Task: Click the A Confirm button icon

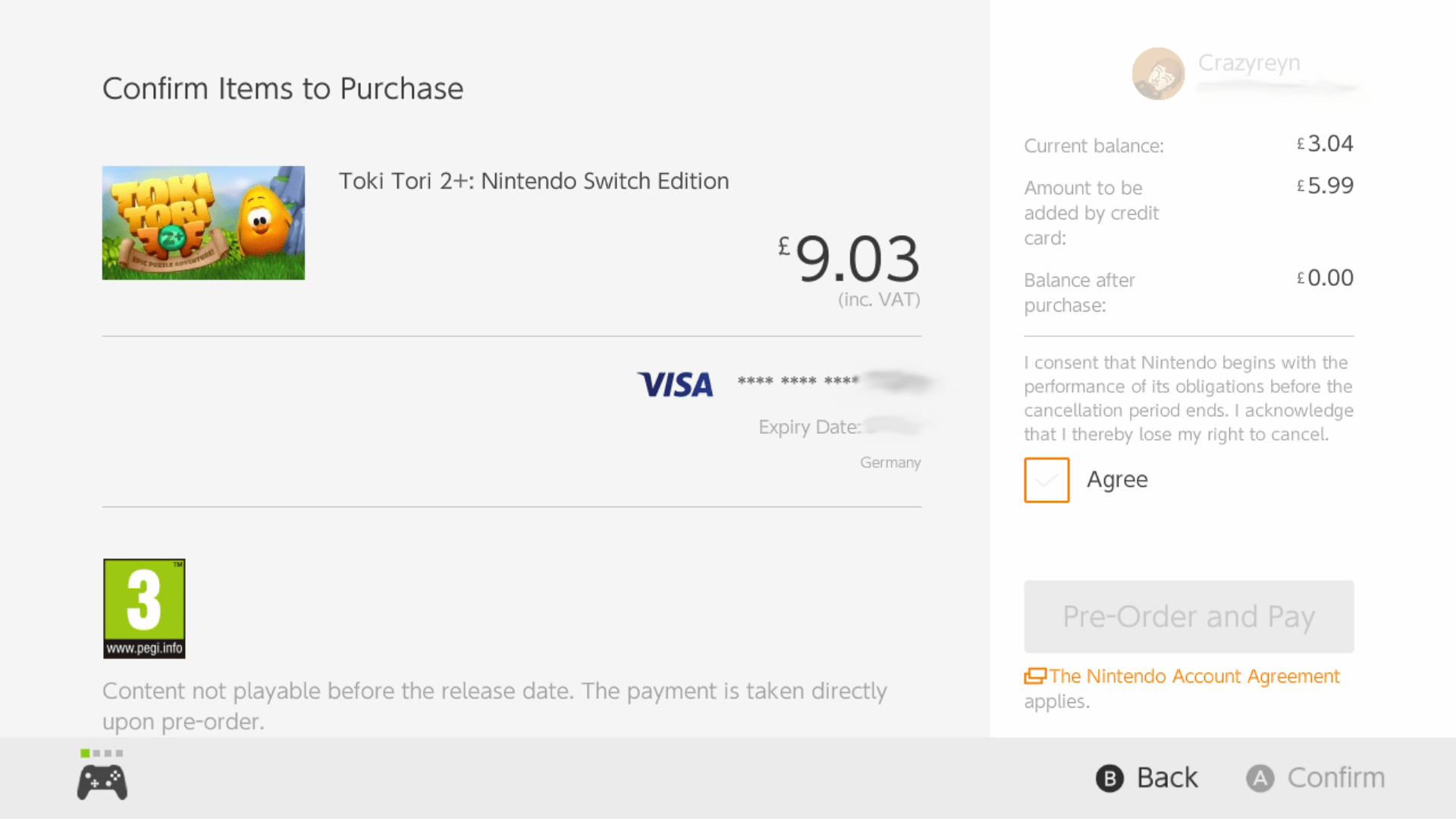Action: pos(1259,777)
